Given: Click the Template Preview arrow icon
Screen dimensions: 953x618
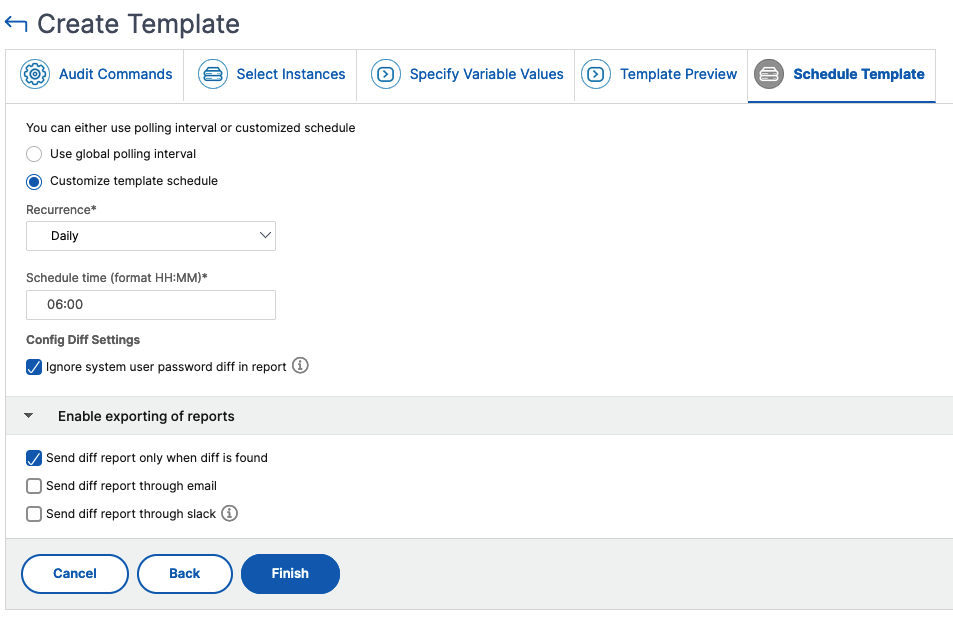Looking at the screenshot, I should point(596,74).
